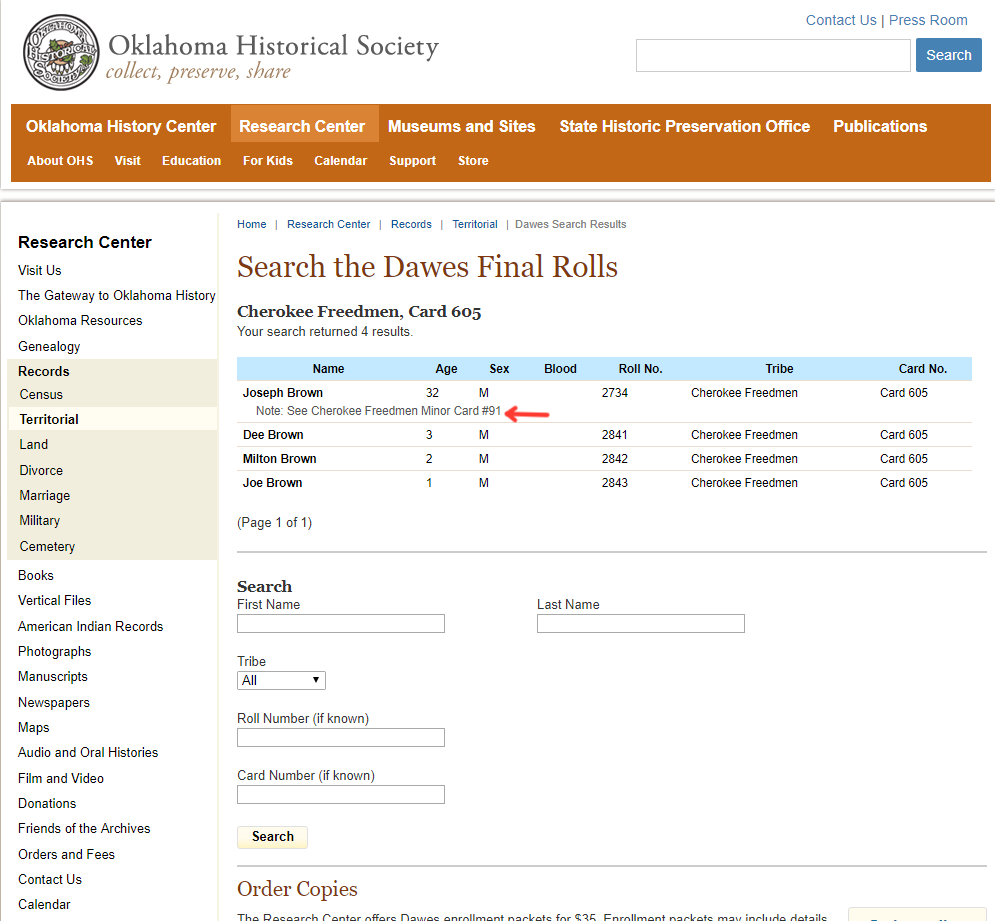Open Manuscripts in sidebar

pyautogui.click(x=53, y=677)
